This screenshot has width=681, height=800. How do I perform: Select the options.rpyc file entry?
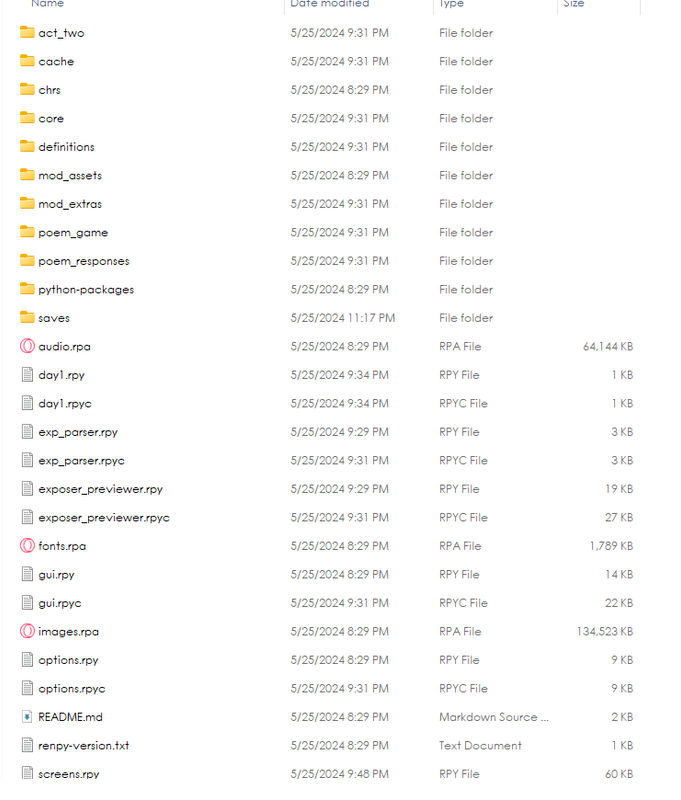tap(326, 689)
